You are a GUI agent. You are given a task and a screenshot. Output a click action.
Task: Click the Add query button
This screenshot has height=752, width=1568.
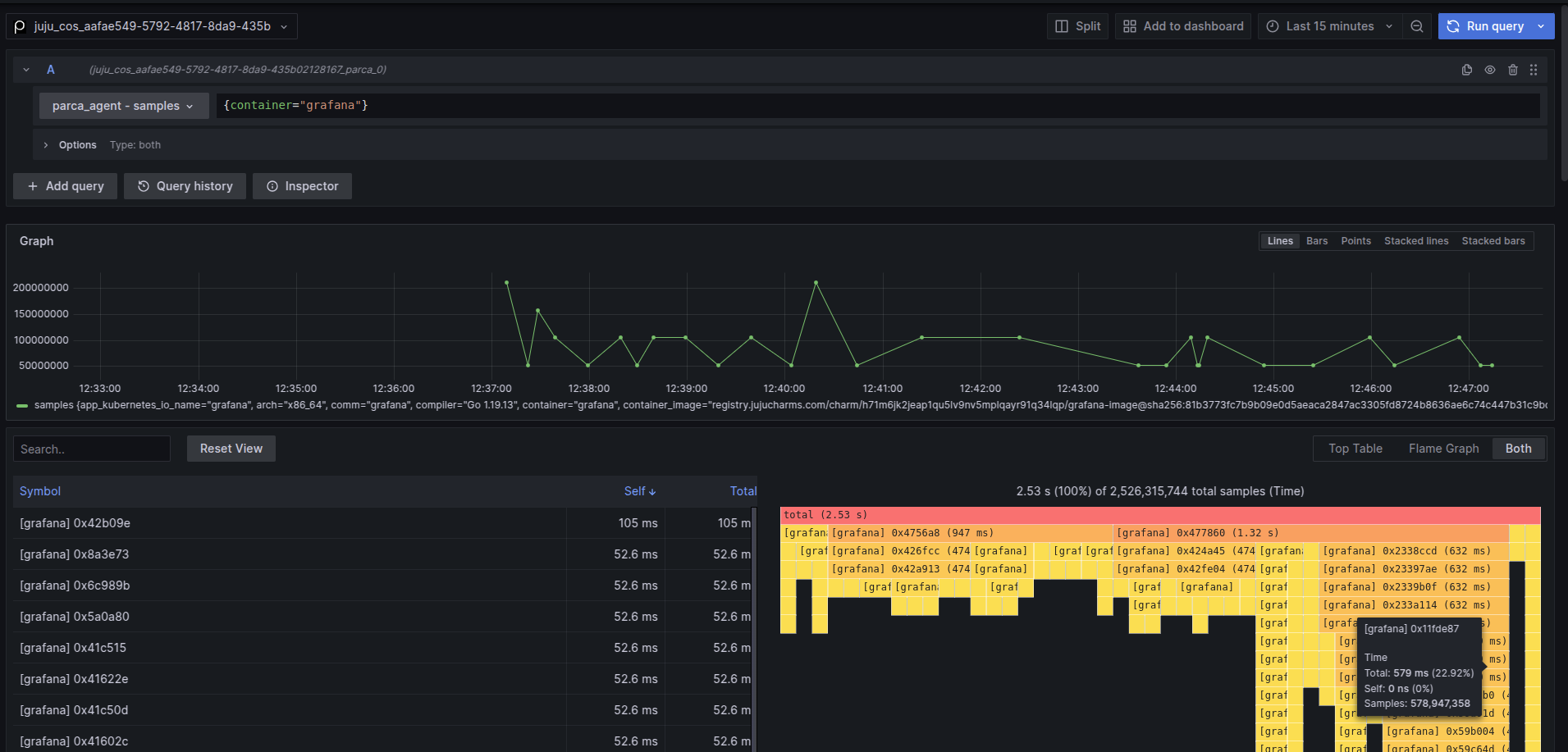[x=66, y=186]
